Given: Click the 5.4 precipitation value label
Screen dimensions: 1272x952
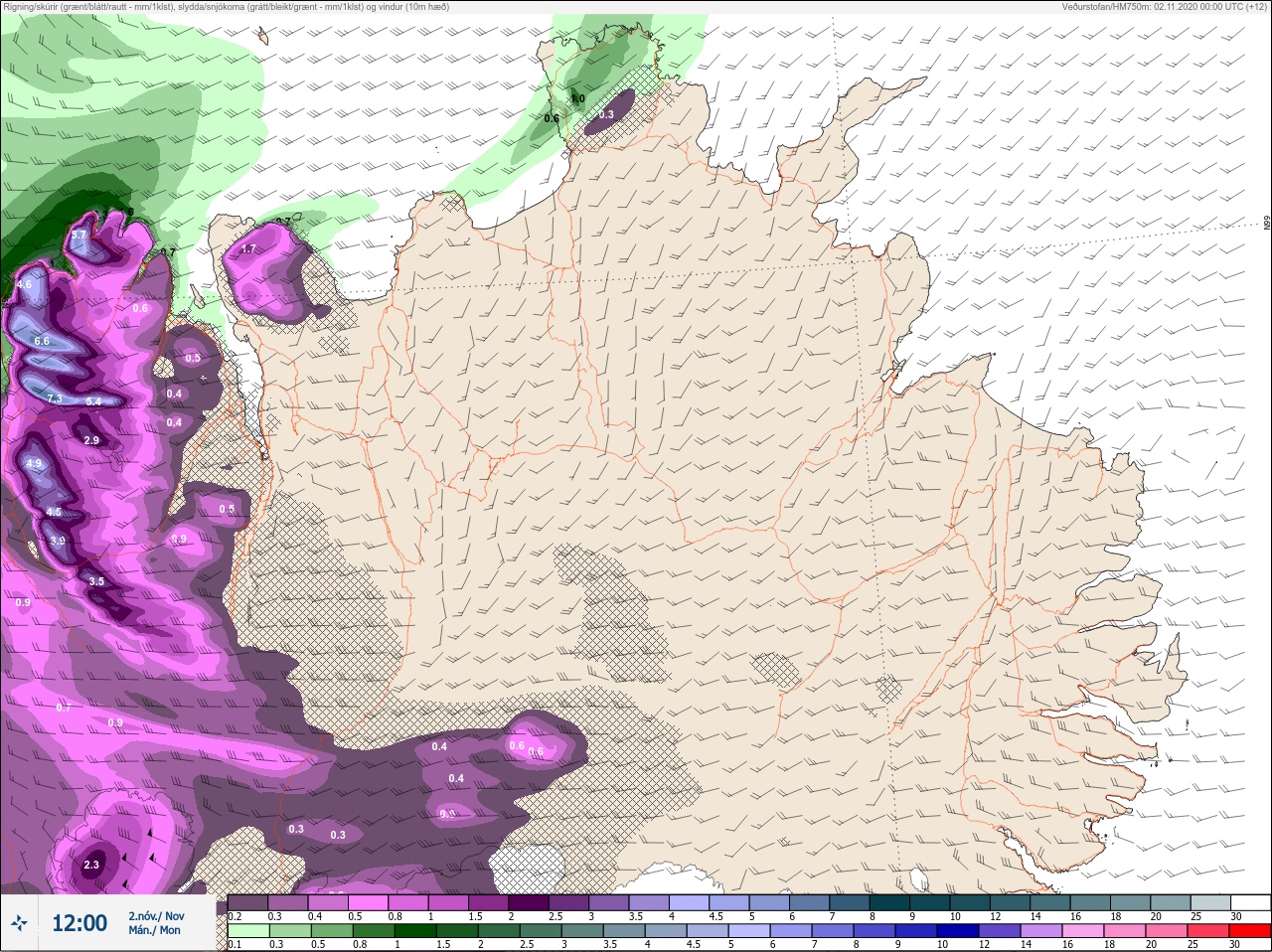Looking at the screenshot, I should click(x=93, y=401).
